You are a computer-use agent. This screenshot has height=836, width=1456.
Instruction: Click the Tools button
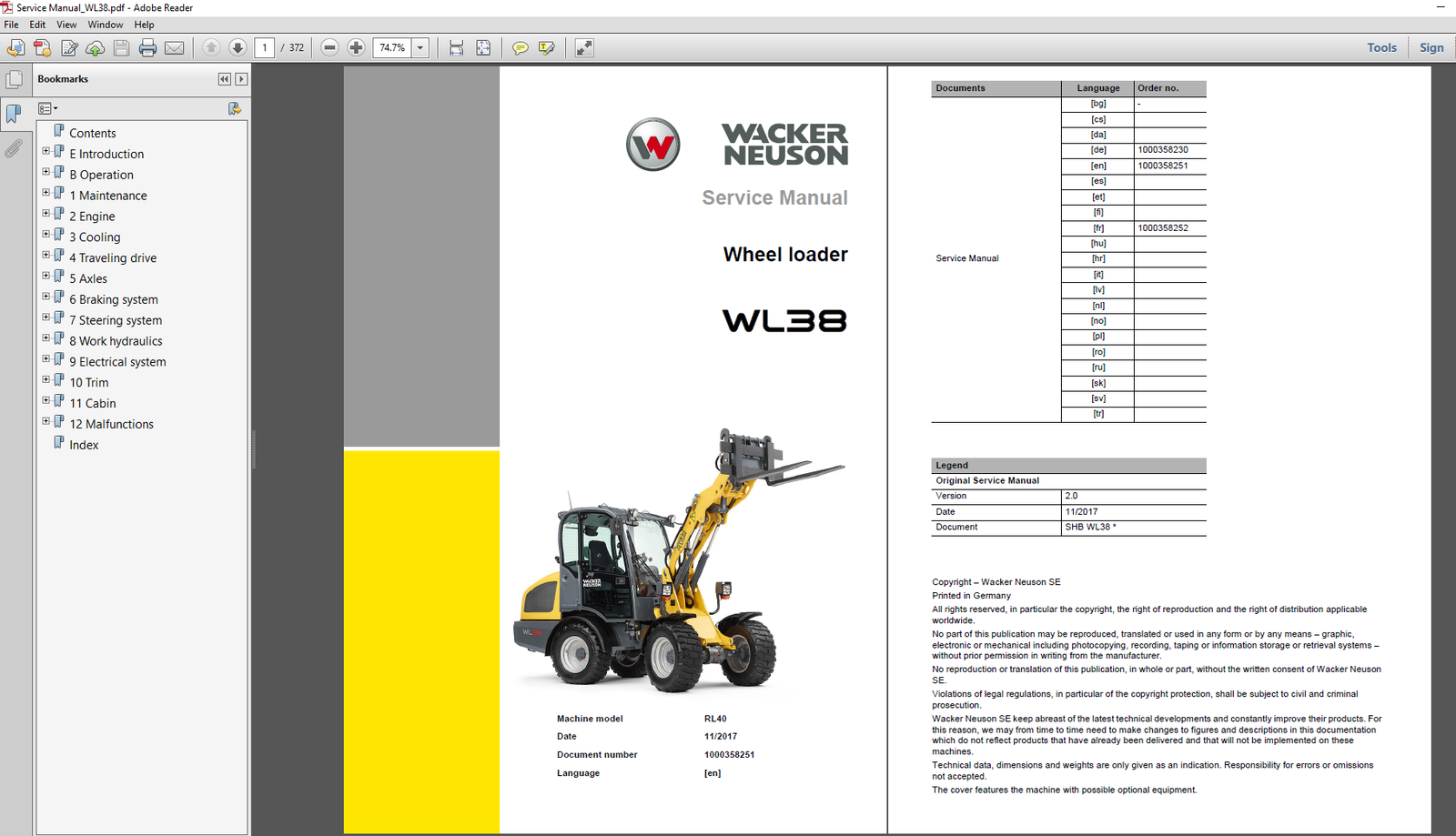1381,47
